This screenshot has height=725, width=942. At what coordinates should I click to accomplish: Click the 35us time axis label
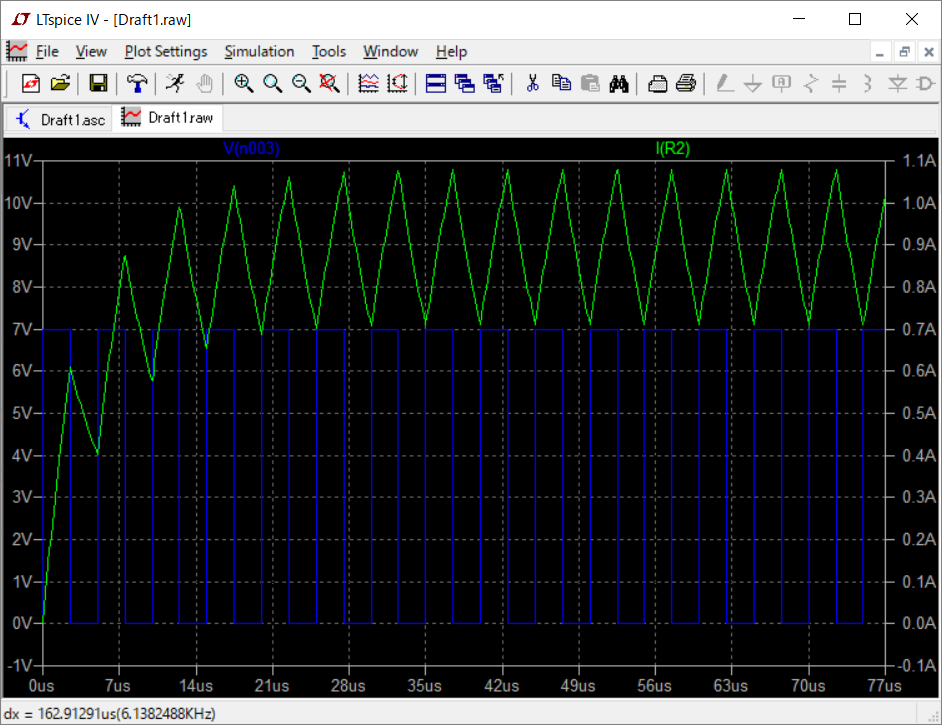point(424,686)
